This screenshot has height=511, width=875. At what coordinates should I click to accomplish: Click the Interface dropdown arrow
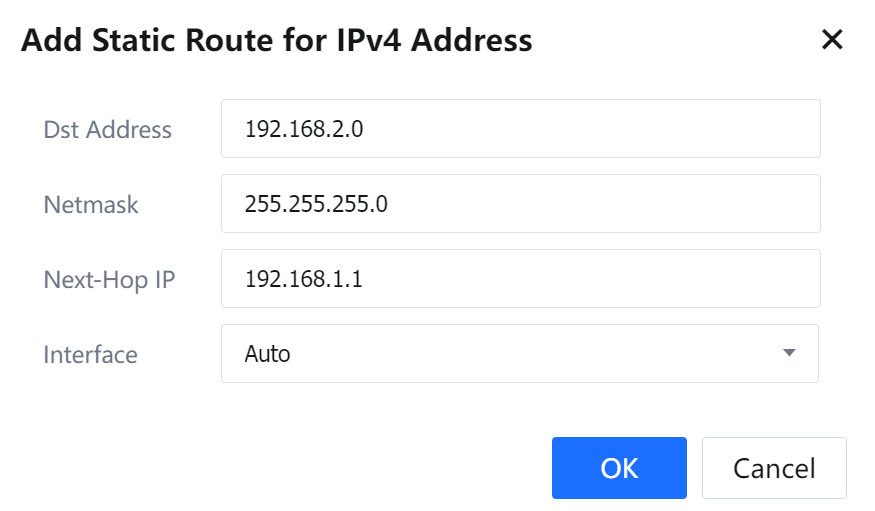789,353
